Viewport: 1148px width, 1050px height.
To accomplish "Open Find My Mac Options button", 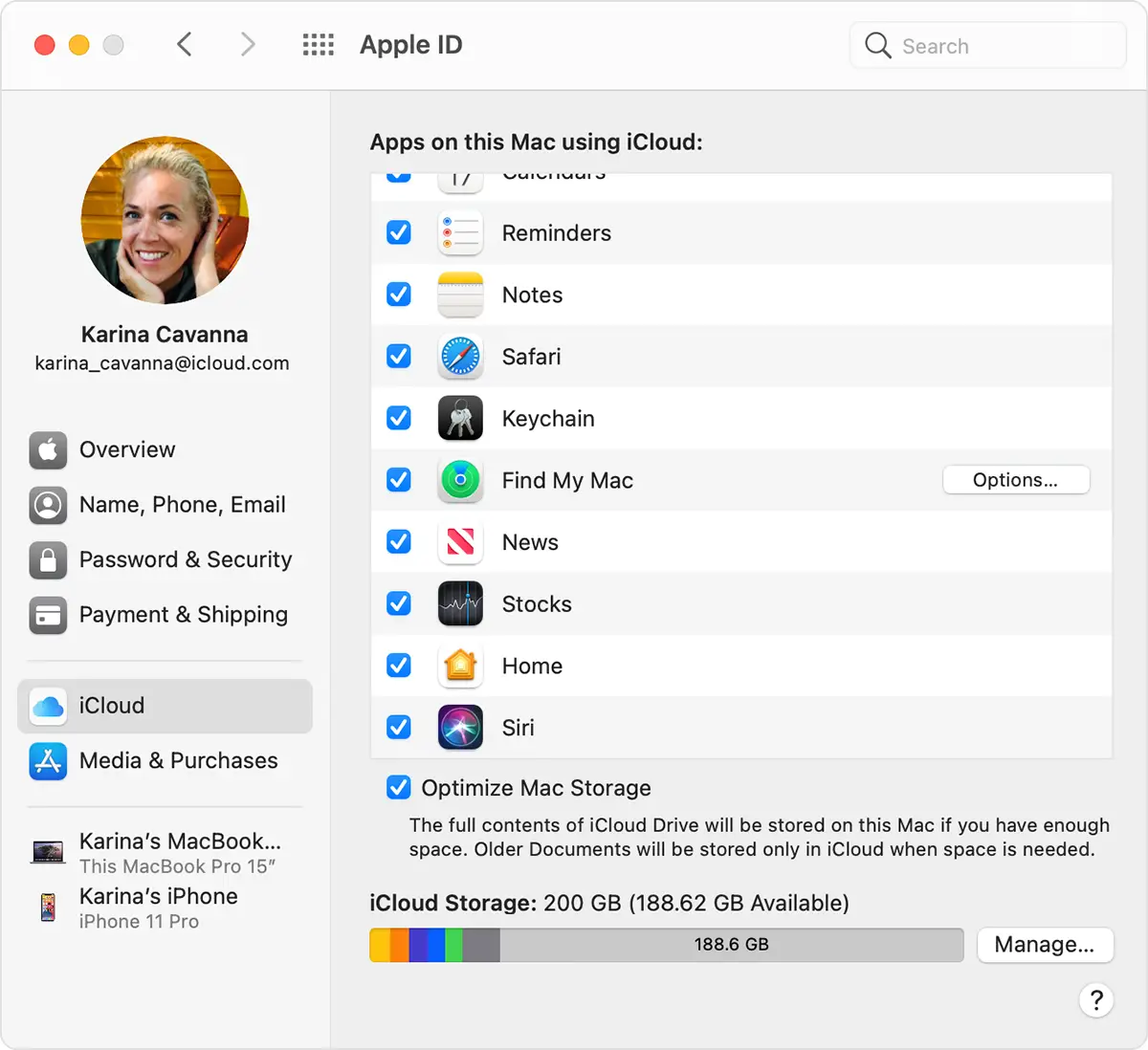I will (1015, 480).
